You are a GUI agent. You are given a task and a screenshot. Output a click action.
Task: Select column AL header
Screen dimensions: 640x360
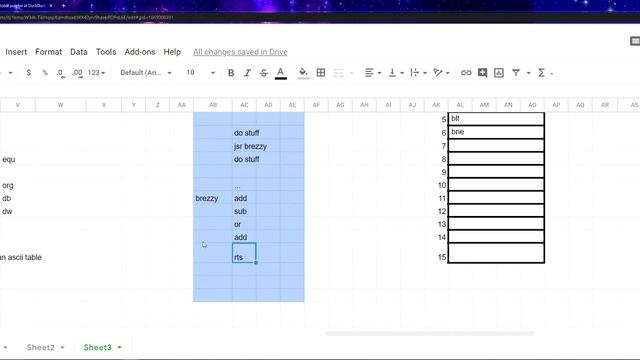click(x=460, y=105)
